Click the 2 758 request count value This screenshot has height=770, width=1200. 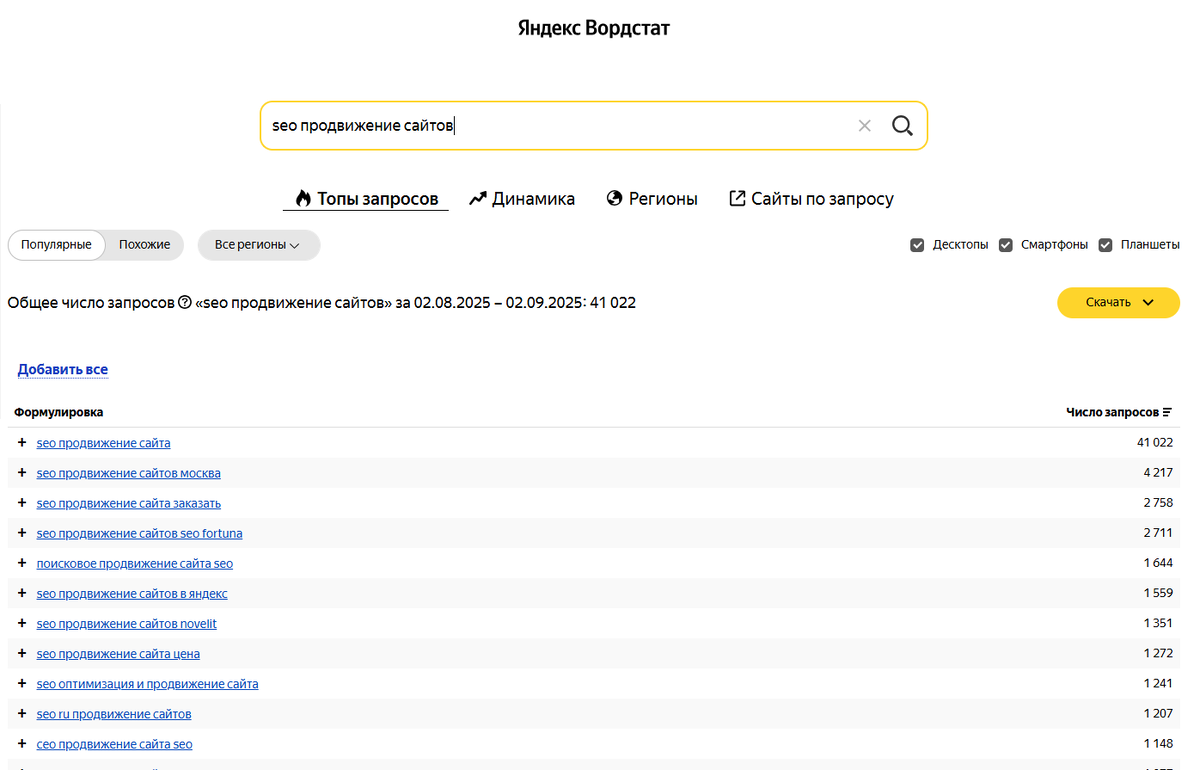pyautogui.click(x=1158, y=503)
